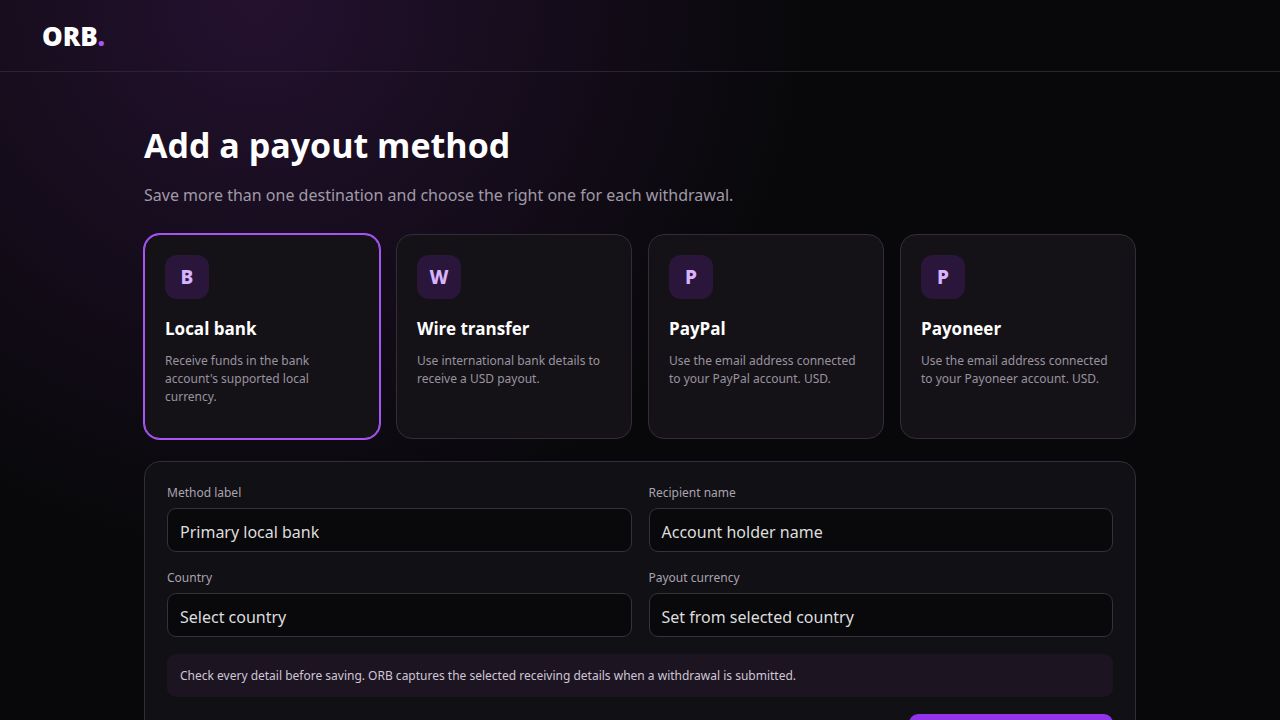Click the Payoneer account description text
The image size is (1280, 720).
point(1014,370)
